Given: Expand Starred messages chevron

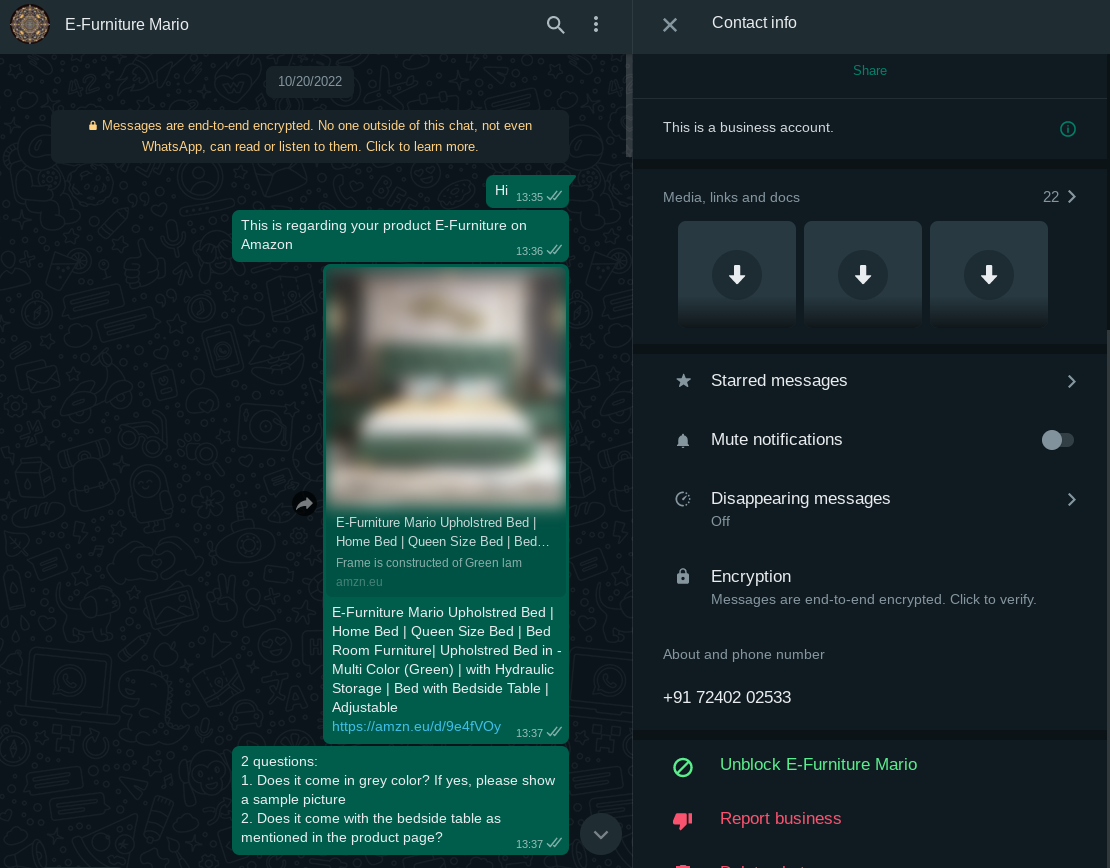Looking at the screenshot, I should pos(1072,382).
